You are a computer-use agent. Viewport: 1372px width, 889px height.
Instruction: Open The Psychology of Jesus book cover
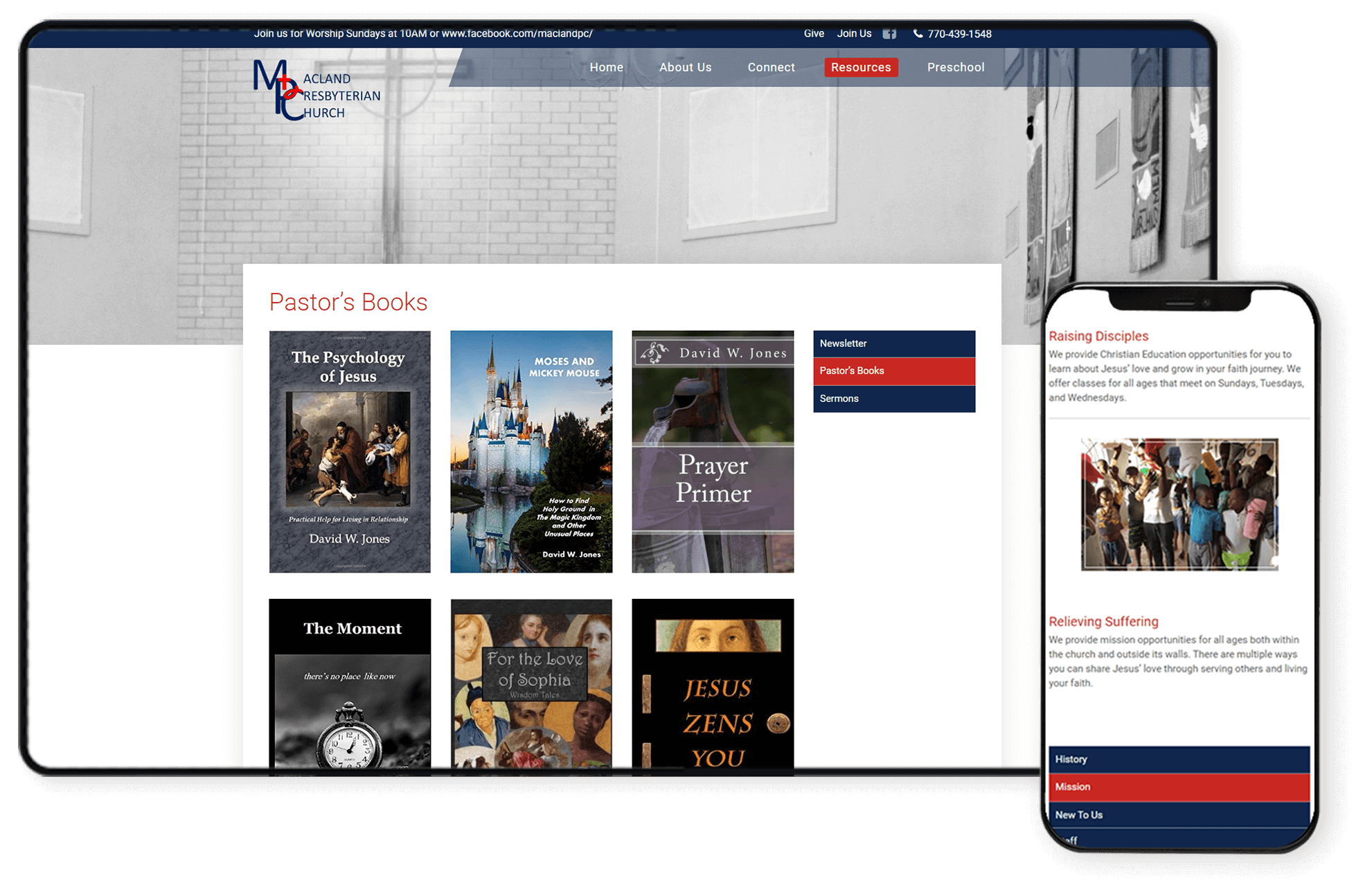[350, 451]
